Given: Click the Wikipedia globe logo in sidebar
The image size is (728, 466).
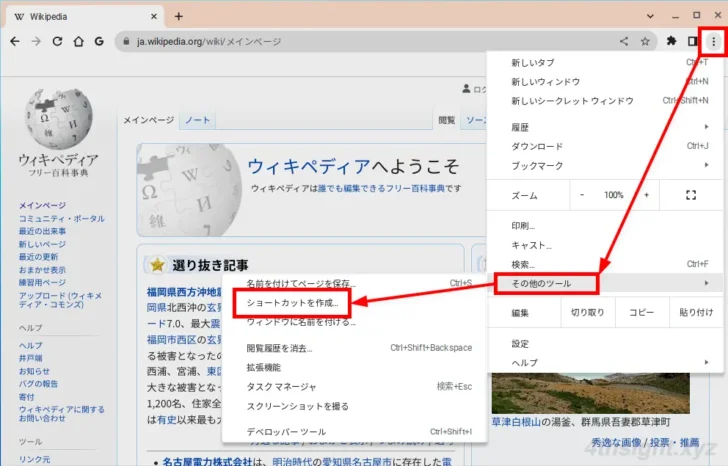Looking at the screenshot, I should point(58,119).
